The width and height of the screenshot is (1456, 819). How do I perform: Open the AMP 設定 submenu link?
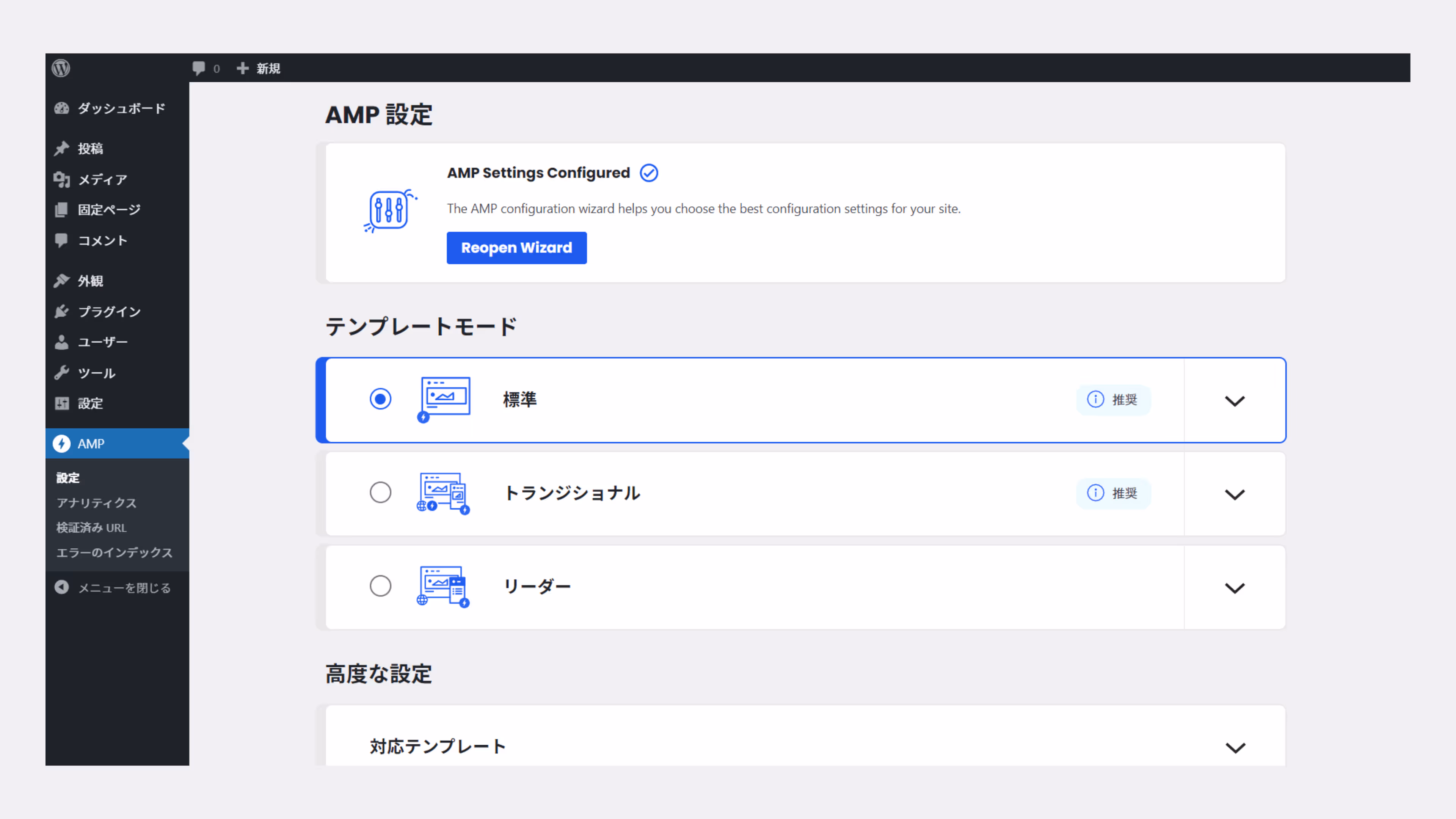pyautogui.click(x=68, y=478)
